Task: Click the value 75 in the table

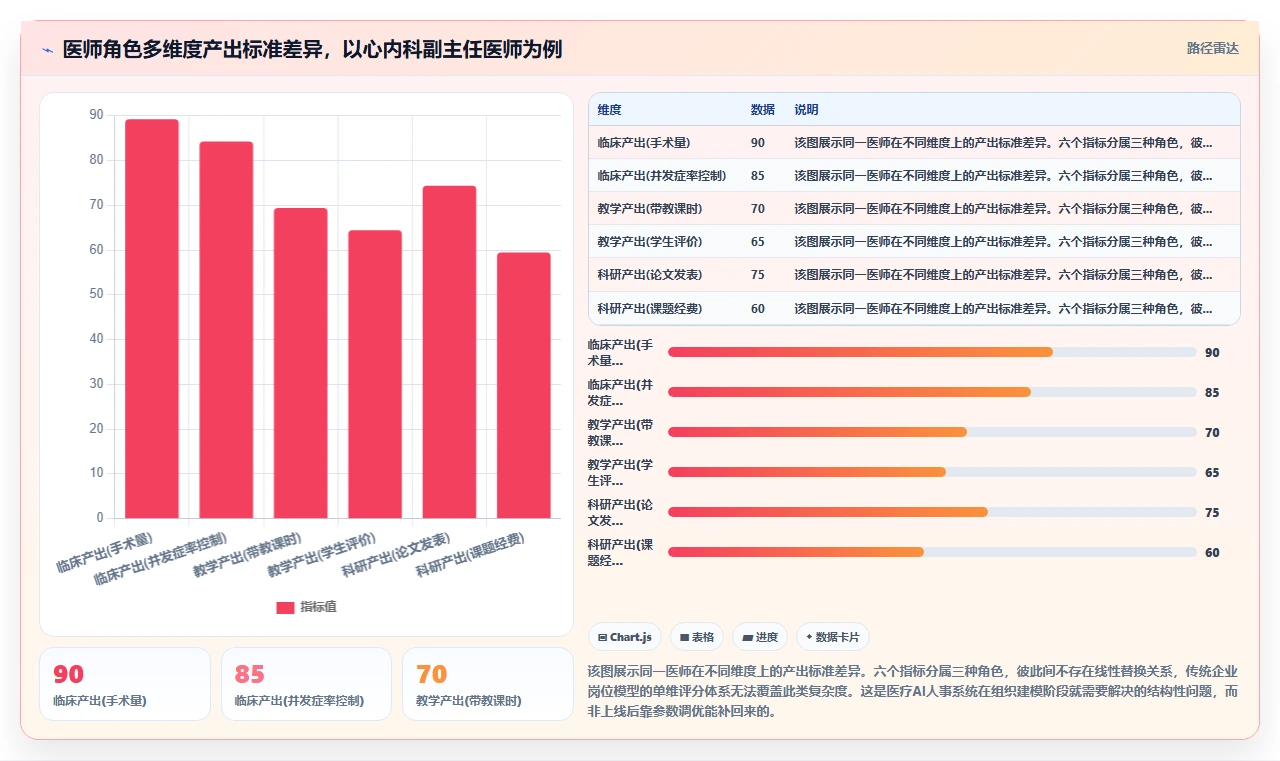Action: [x=758, y=275]
